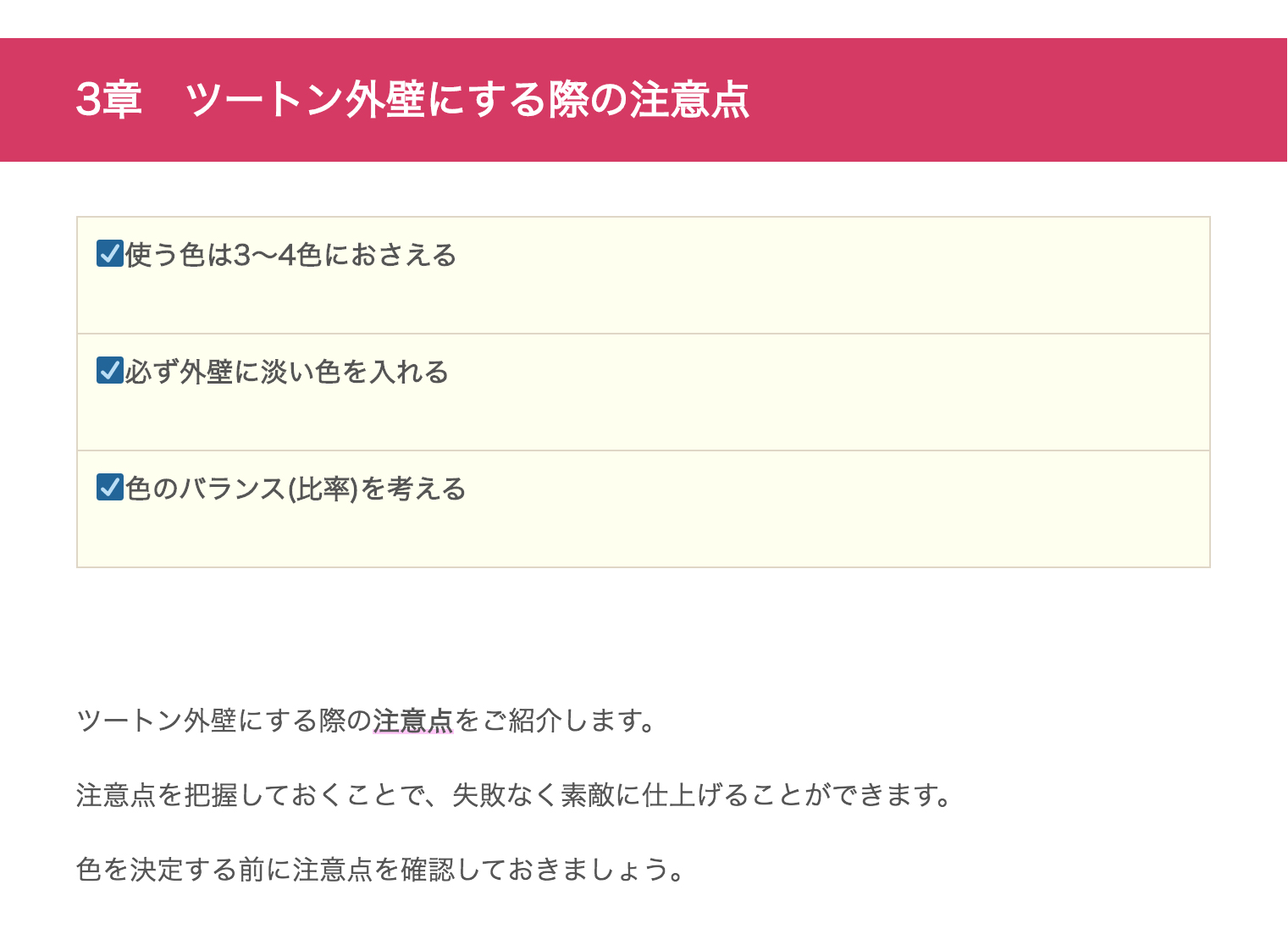Click the sentence ending をご紹介します。
1288x934 pixels.
click(x=556, y=721)
